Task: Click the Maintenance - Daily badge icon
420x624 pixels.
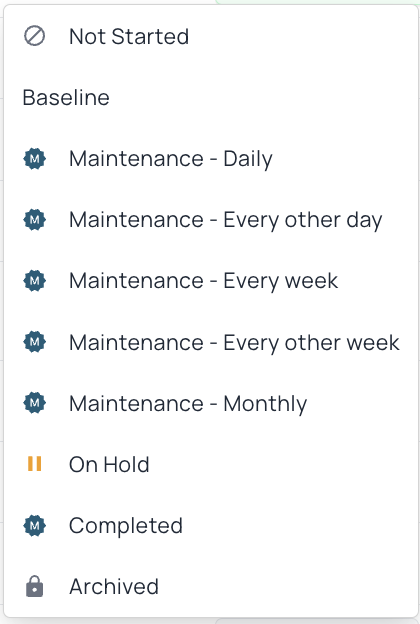Action: [35, 159]
